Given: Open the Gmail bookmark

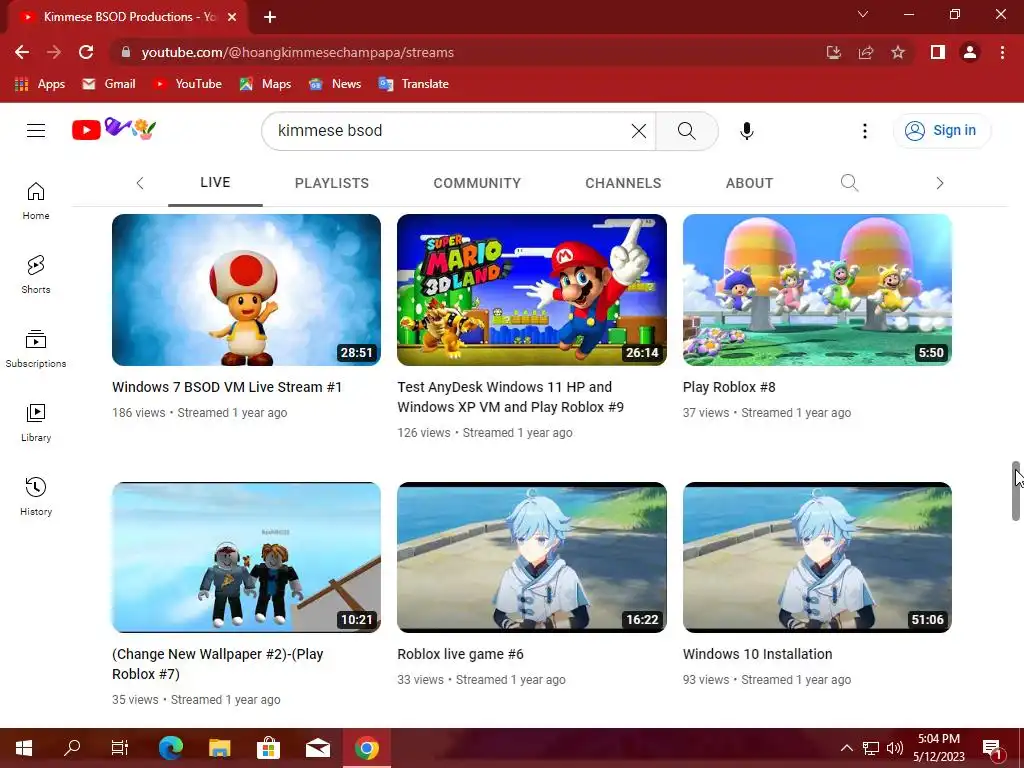Looking at the screenshot, I should (109, 84).
